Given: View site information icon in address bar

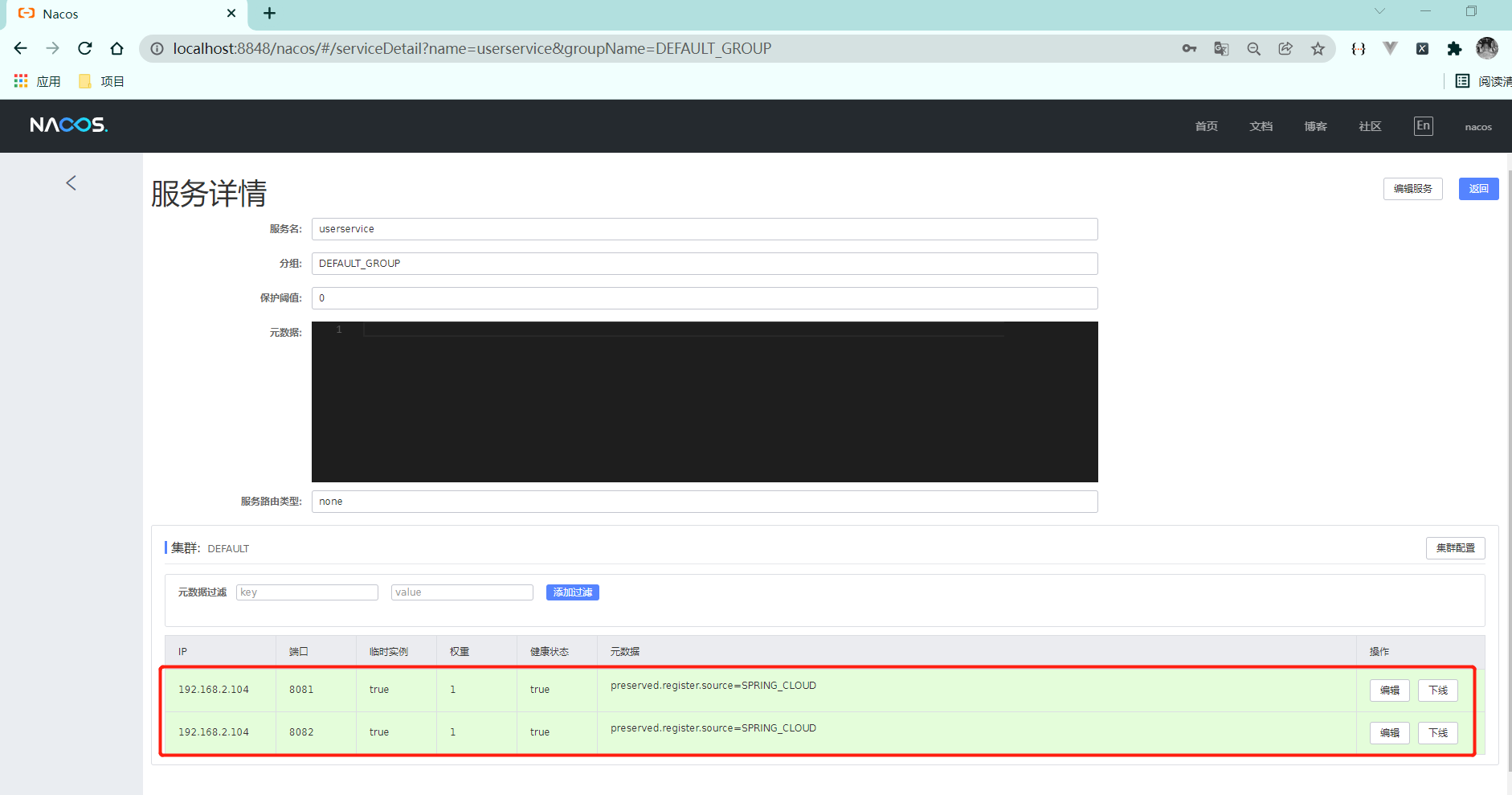Looking at the screenshot, I should pos(157,49).
